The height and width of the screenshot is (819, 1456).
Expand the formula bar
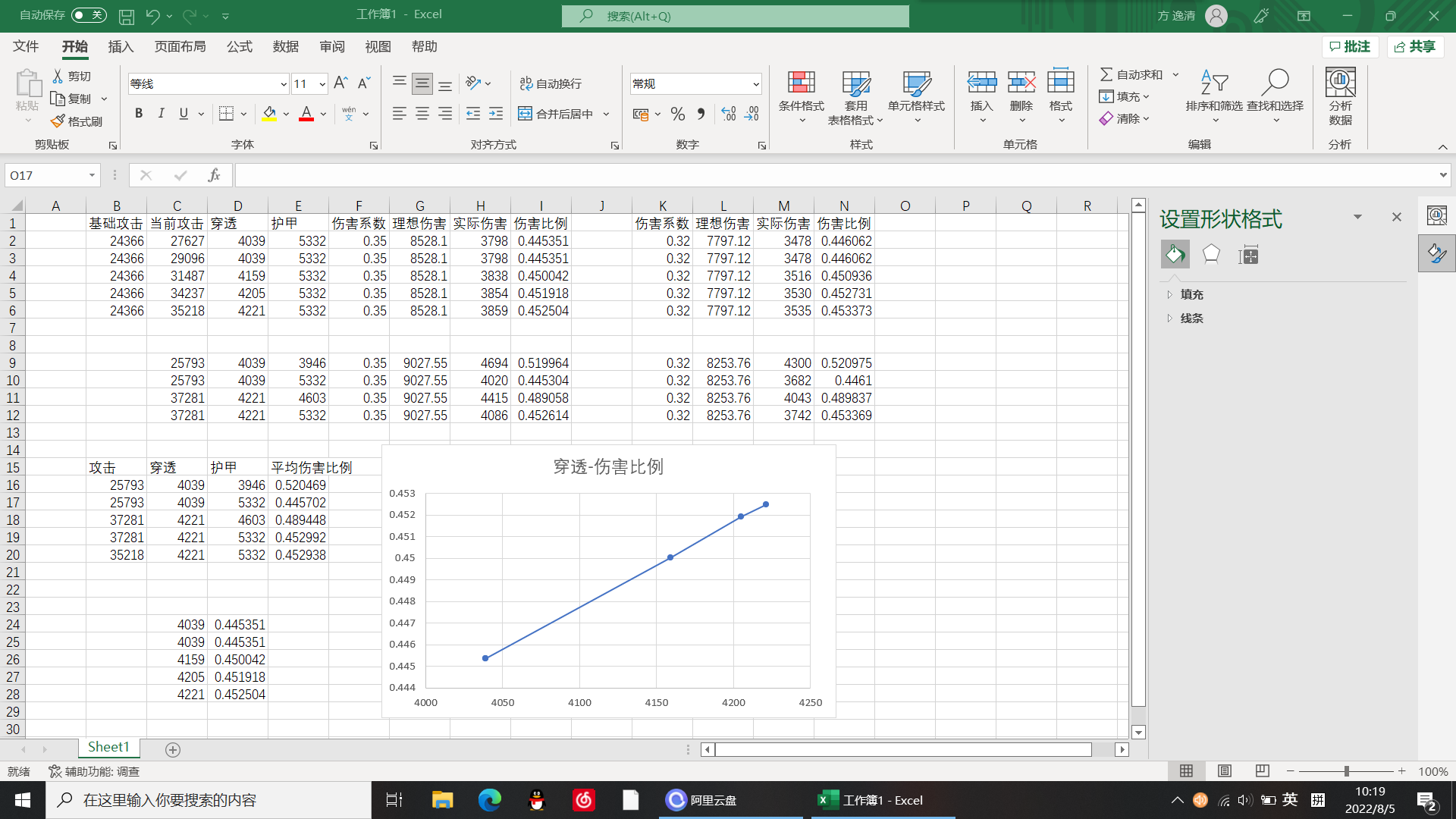coord(1442,175)
